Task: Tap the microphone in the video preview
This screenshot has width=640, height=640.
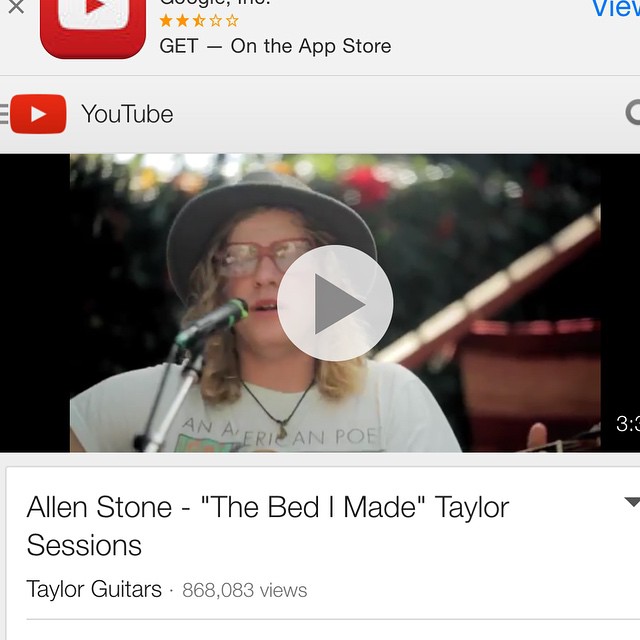Action: (x=212, y=322)
